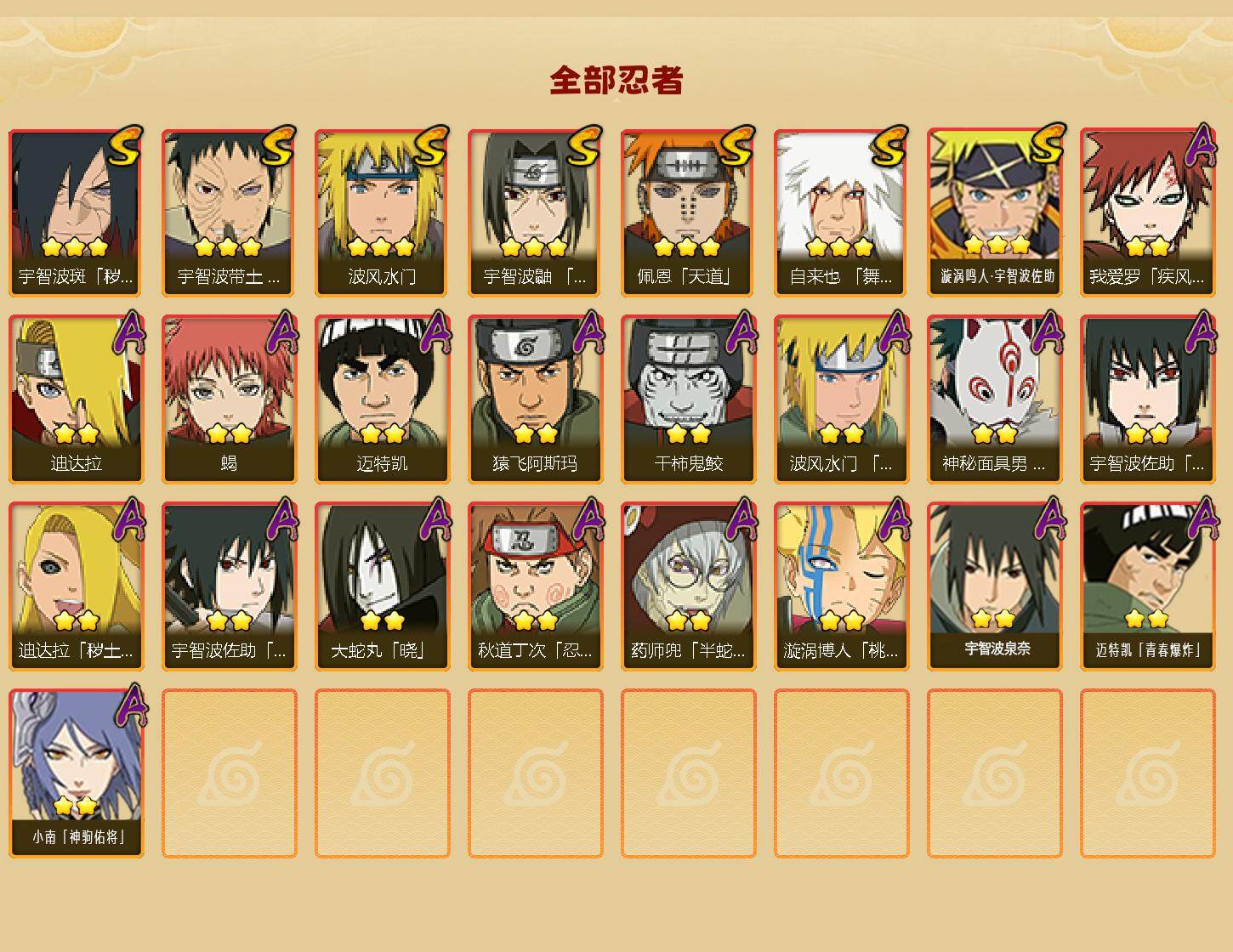1233x952 pixels.
Task: Open the 漩涡博人 ninja card
Action: (x=841, y=586)
